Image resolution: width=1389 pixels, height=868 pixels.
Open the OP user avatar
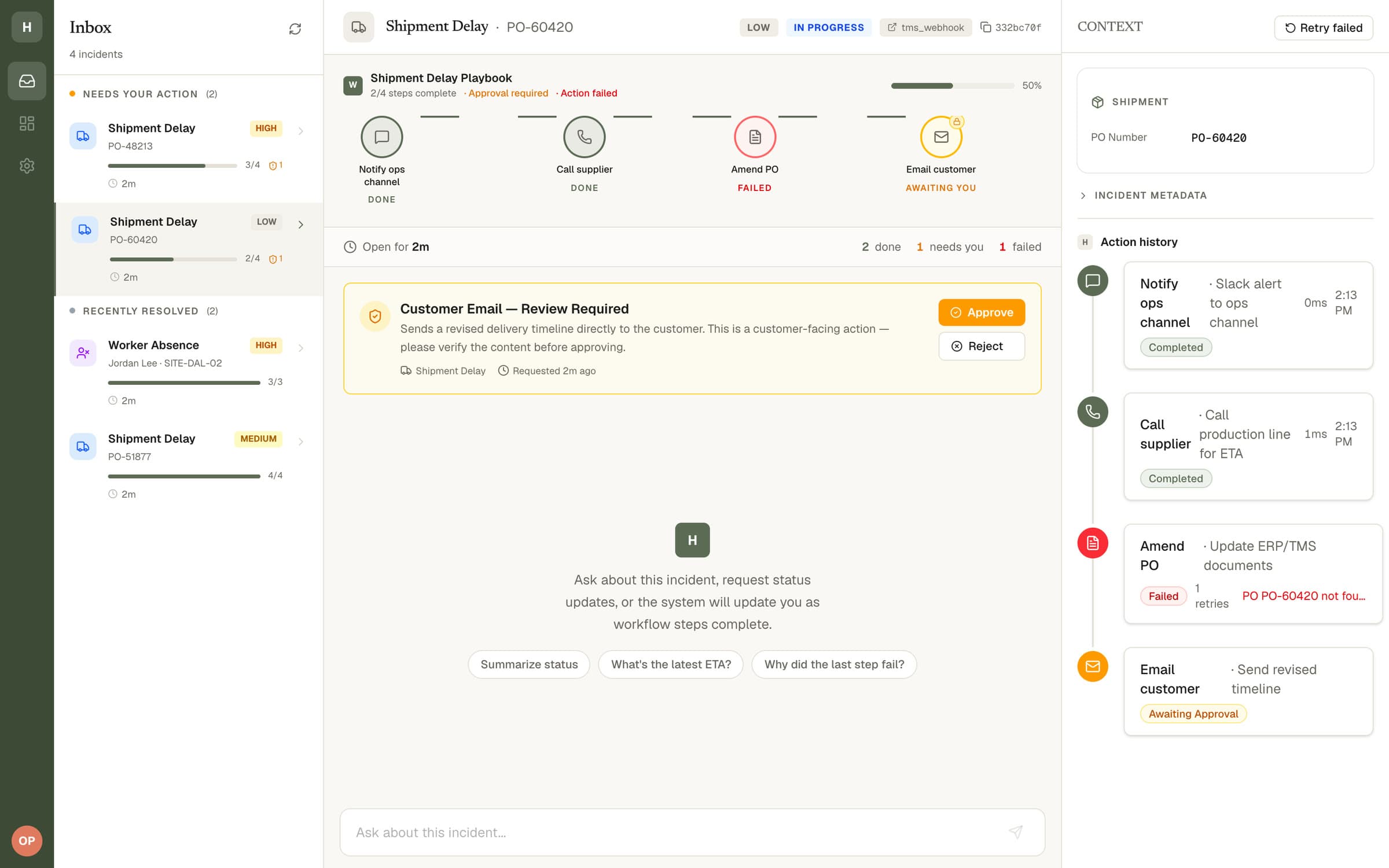[27, 841]
